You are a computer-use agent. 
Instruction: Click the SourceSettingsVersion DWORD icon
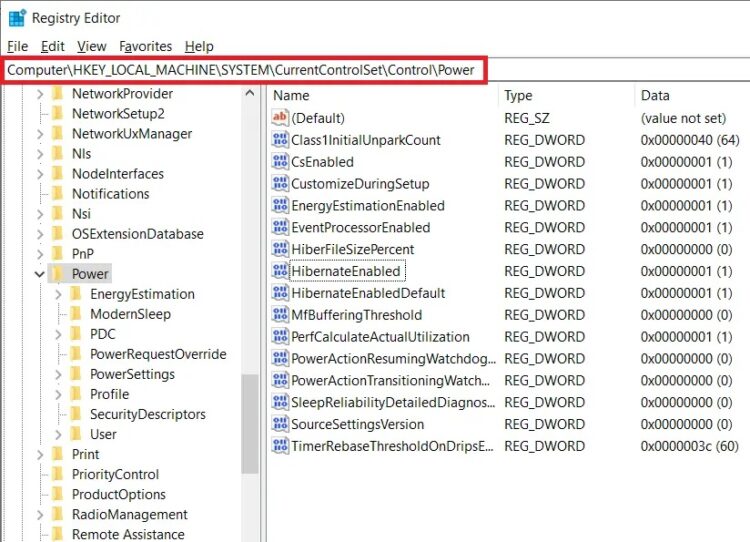pos(280,424)
